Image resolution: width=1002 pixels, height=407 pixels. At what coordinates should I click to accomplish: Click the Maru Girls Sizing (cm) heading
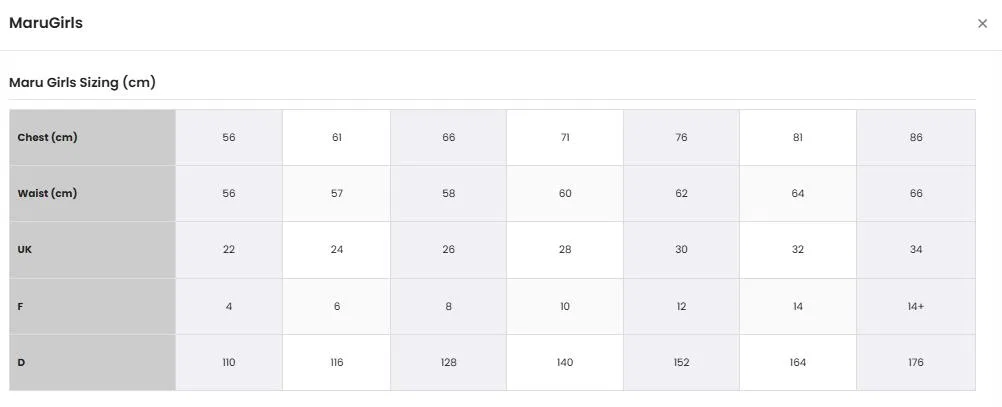pyautogui.click(x=82, y=82)
